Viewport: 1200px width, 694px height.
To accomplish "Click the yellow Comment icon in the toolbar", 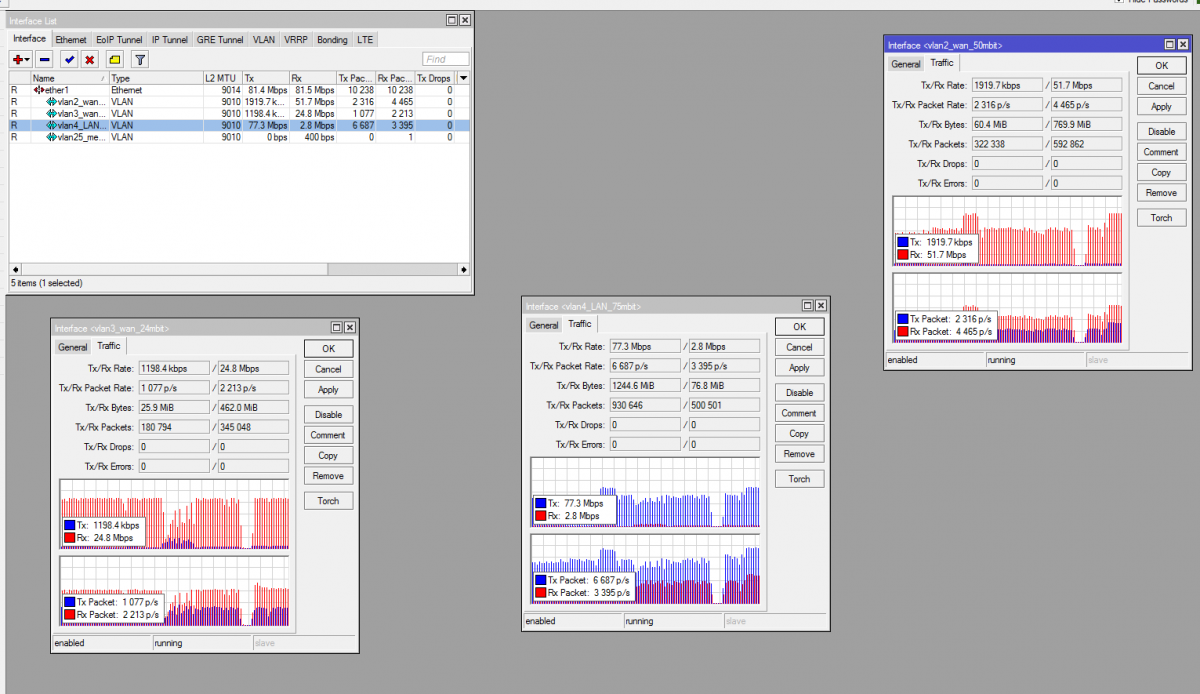I will 115,60.
